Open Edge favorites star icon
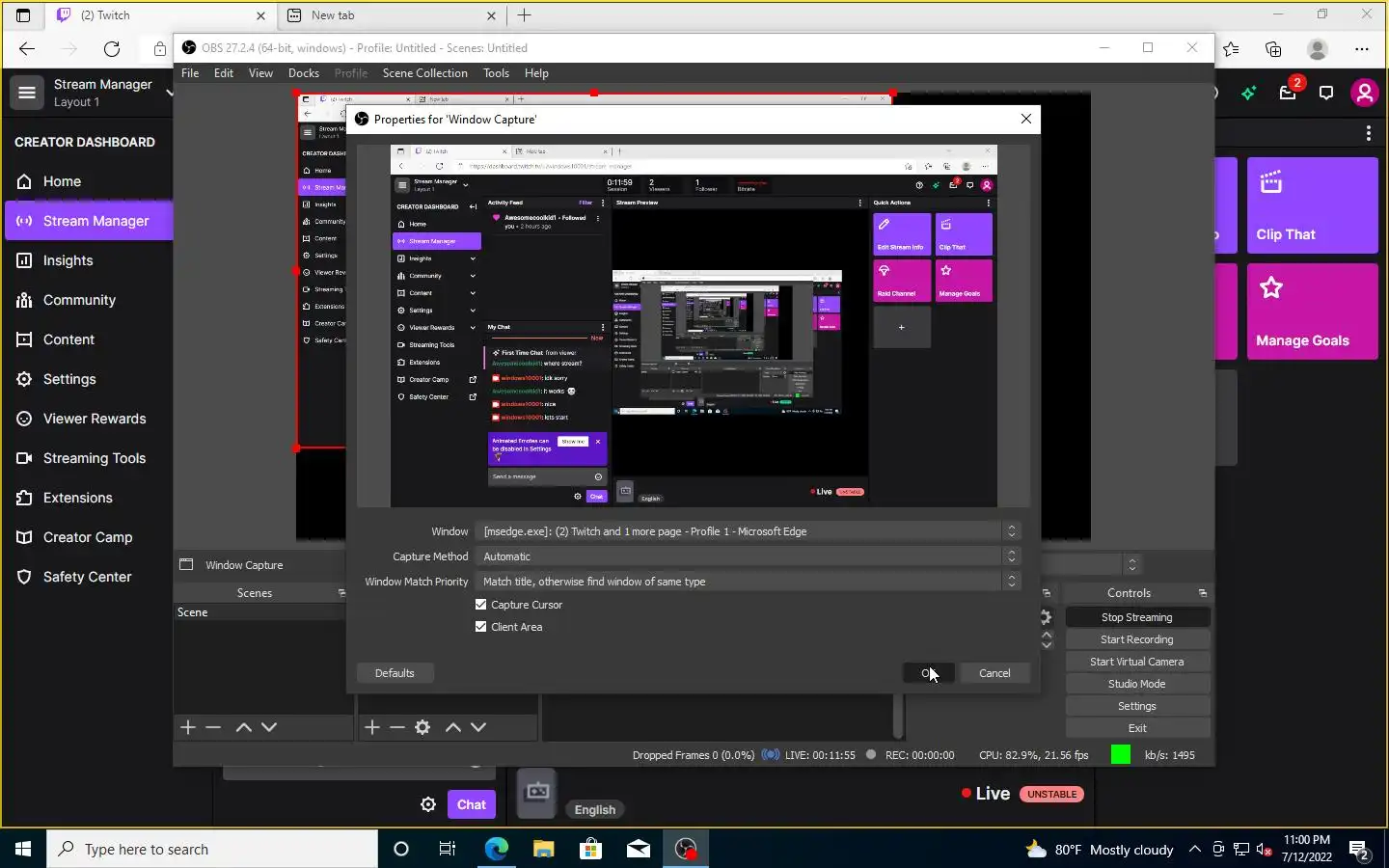Viewport: 1389px width, 868px height. 1232,48
